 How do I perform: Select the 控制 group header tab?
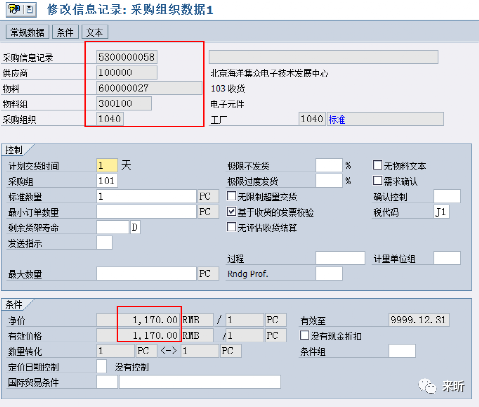click(x=14, y=150)
